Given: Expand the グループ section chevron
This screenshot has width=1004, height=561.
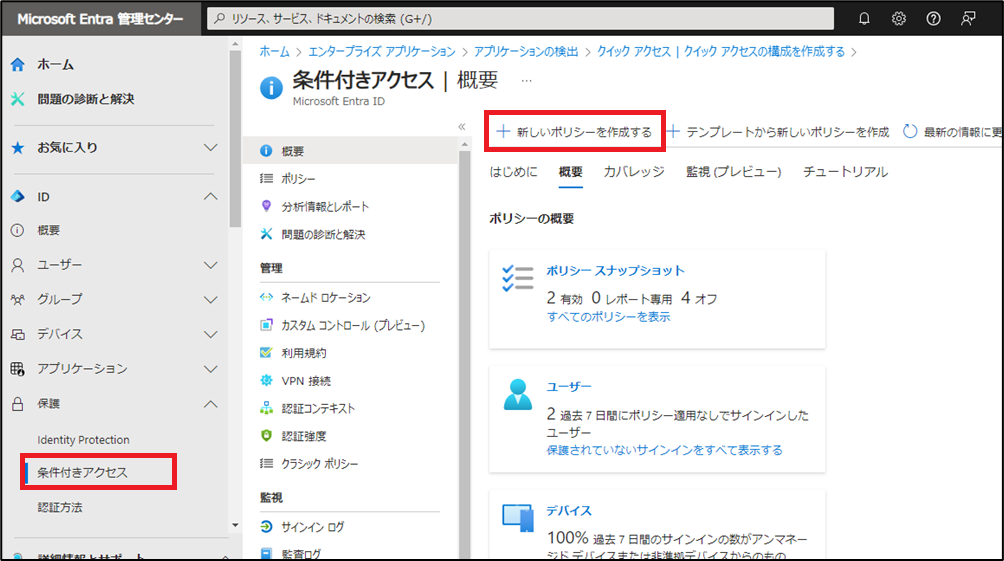Looking at the screenshot, I should click(211, 300).
